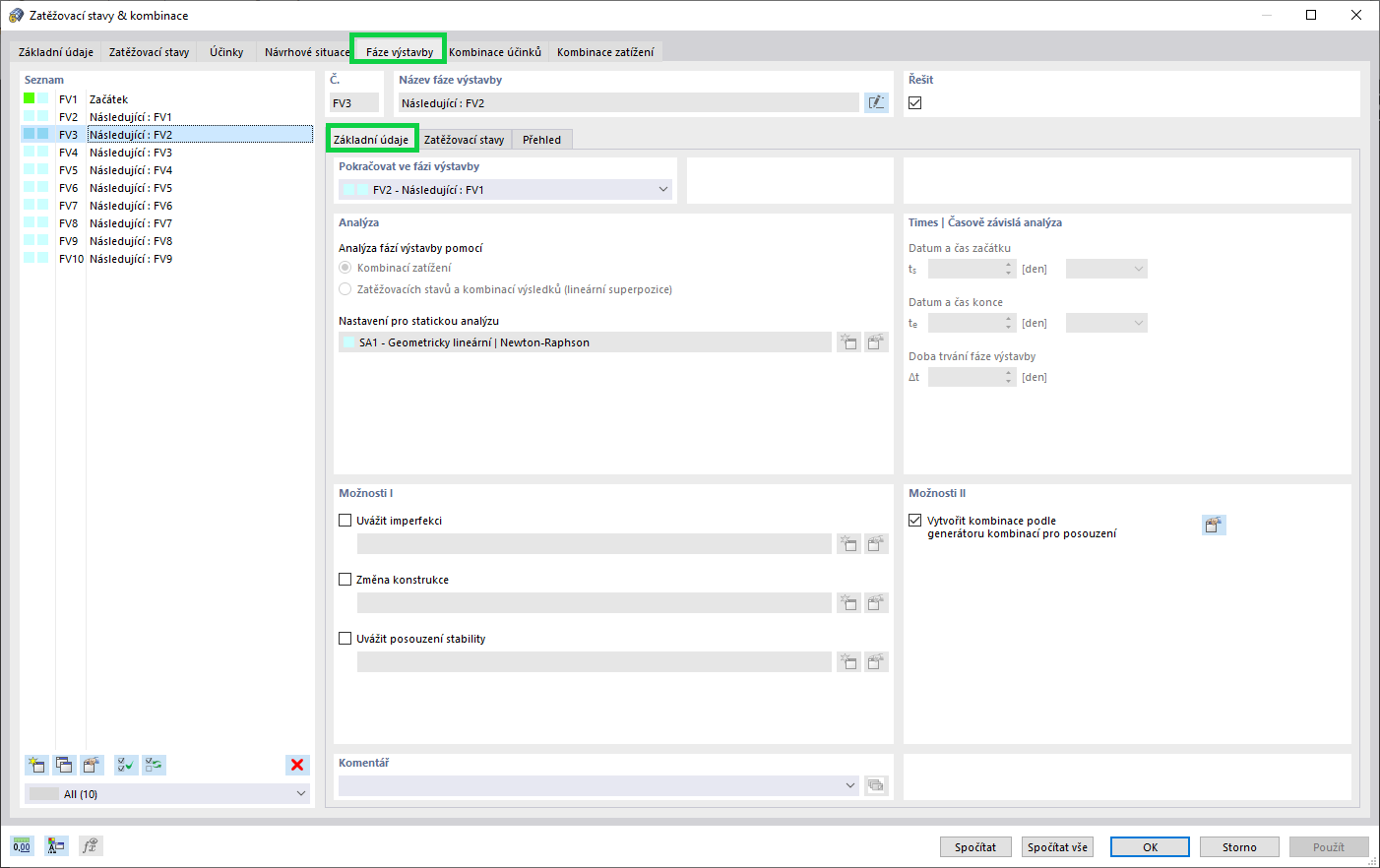This screenshot has width=1380, height=868.
Task: Click the icon next to units button
Action: [56, 845]
